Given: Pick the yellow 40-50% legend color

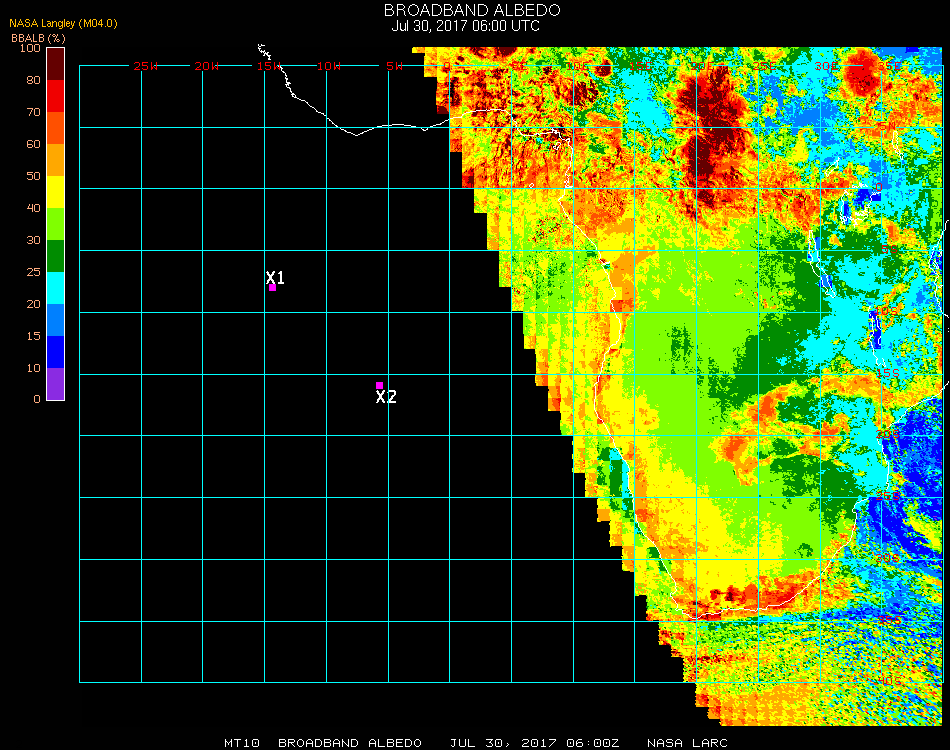Looking at the screenshot, I should pos(56,191).
